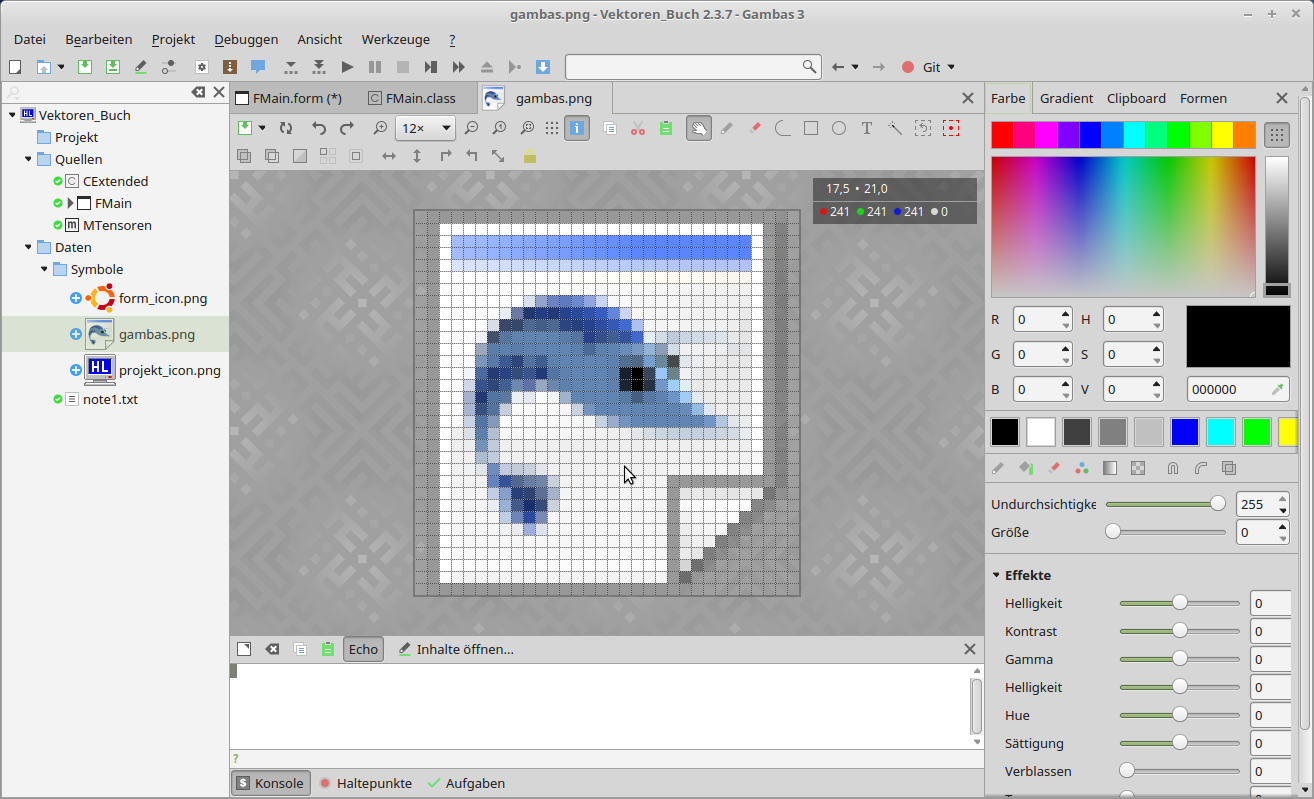
Task: Toggle the Echo button in console
Action: 363,649
